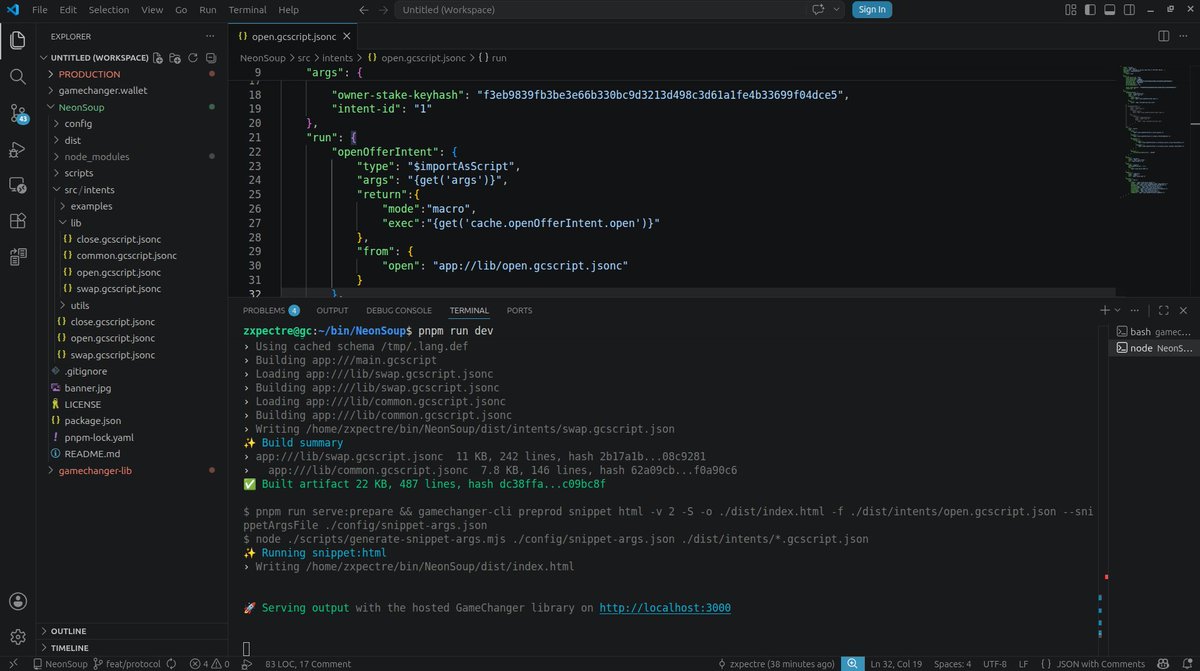Open the notifications bell in status bar
The height and width of the screenshot is (671, 1200).
[x=1185, y=664]
